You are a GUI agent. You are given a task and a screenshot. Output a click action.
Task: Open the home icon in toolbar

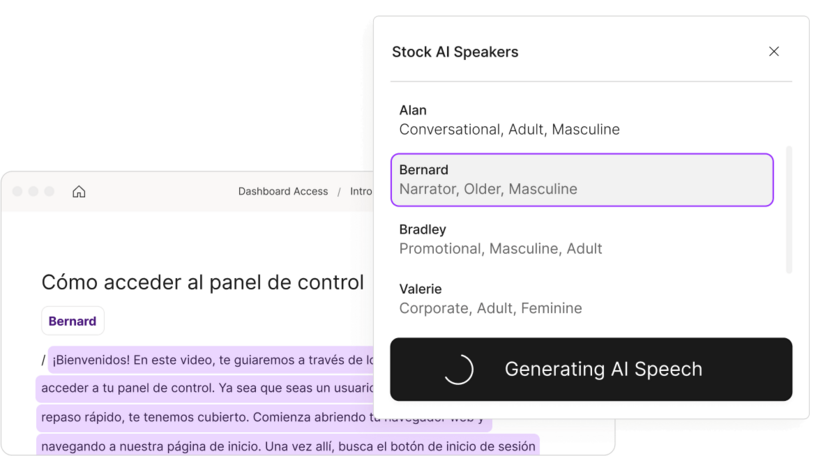tap(79, 191)
